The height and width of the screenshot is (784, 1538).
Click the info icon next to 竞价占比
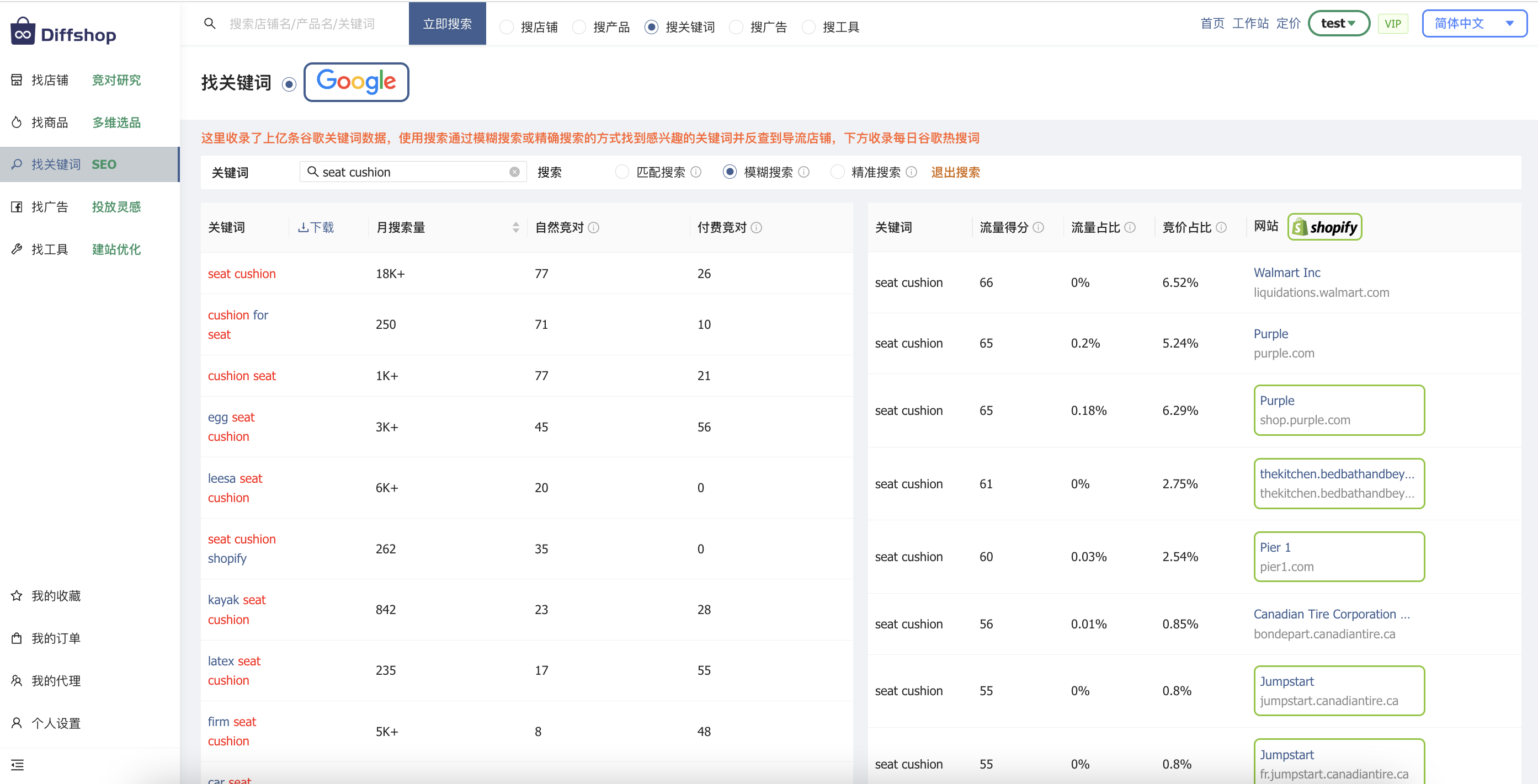pos(1221,227)
